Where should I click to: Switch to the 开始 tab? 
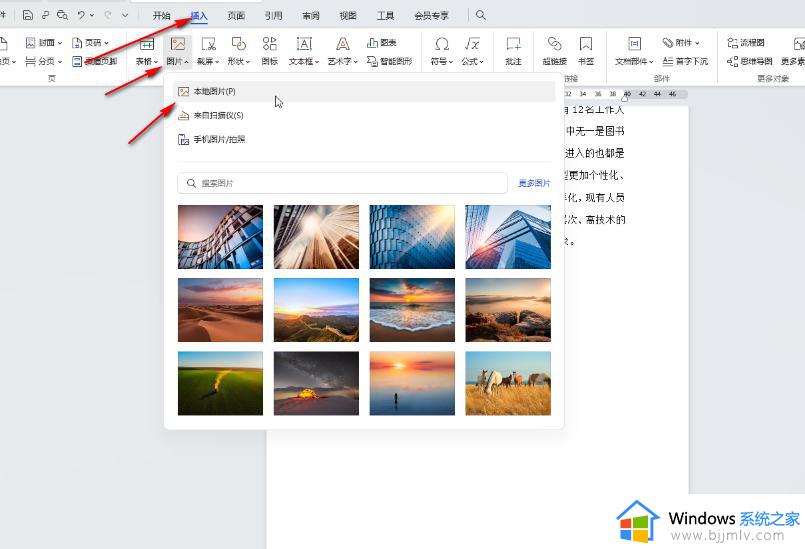point(161,16)
